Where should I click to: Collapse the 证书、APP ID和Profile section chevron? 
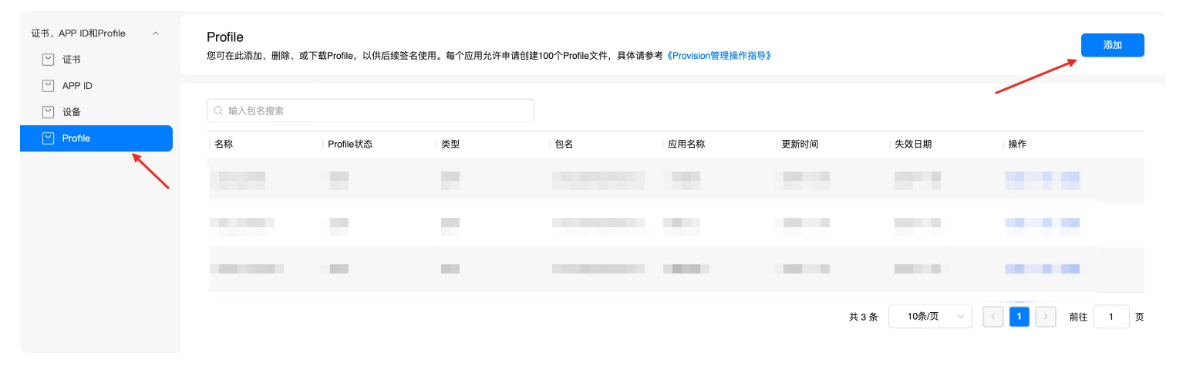click(155, 34)
